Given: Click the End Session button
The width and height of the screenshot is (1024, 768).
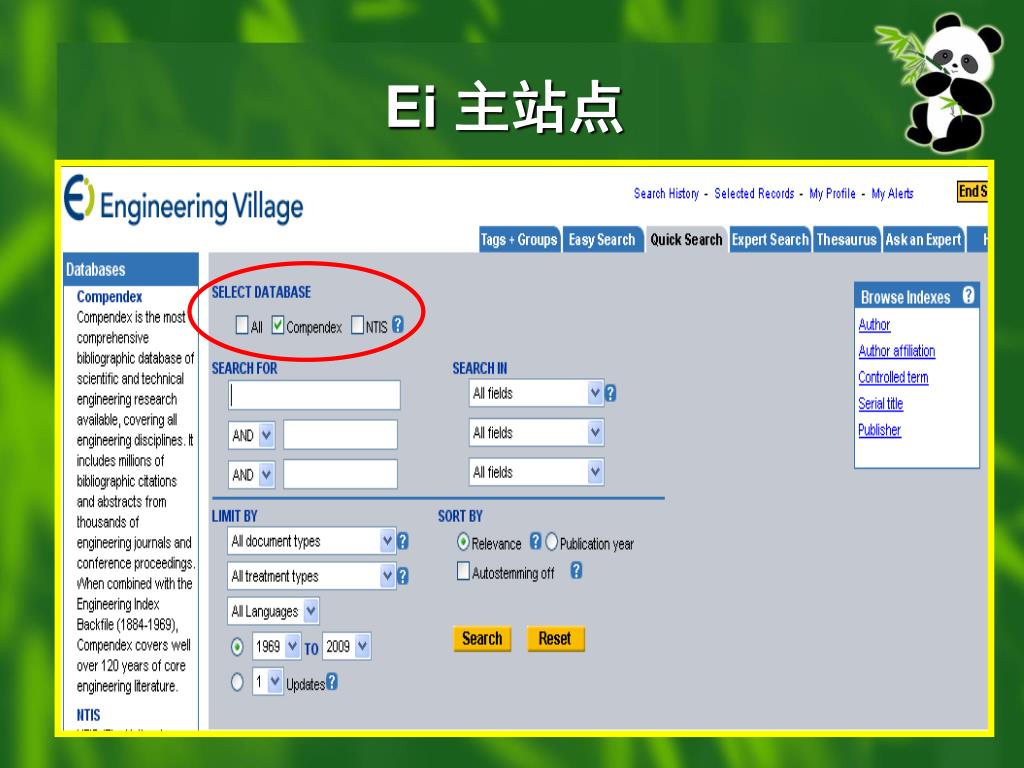Looking at the screenshot, I should (972, 191).
